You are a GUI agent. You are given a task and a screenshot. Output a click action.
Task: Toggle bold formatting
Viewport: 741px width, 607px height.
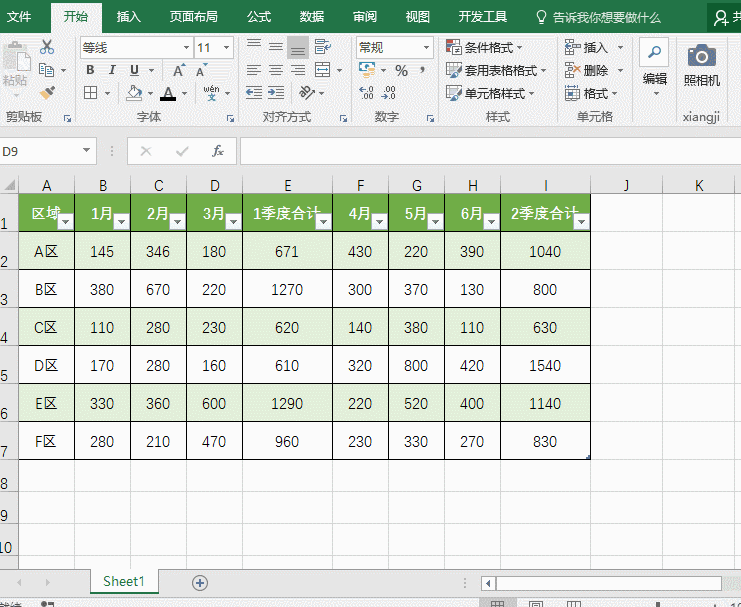(90, 70)
